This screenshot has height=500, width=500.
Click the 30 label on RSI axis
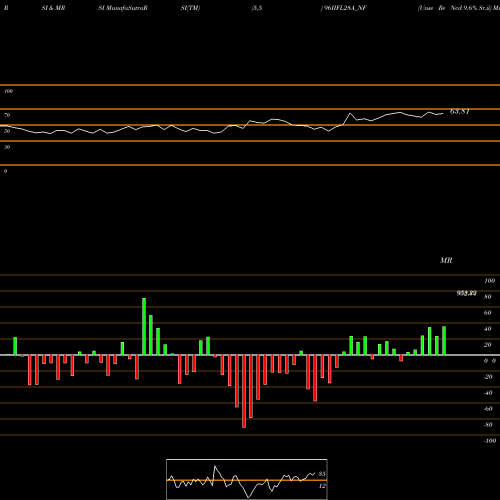click(7, 147)
